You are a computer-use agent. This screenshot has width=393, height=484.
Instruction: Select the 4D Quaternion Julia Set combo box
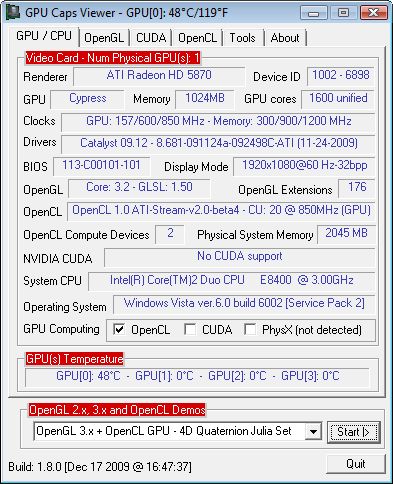178,432
